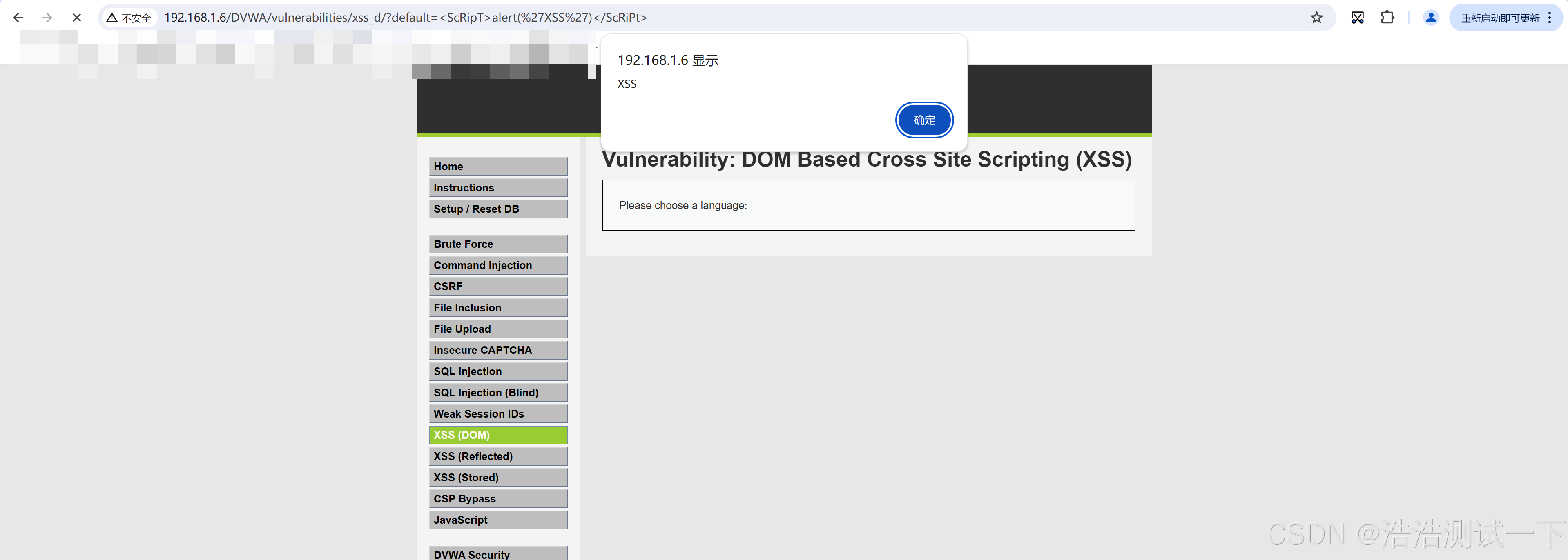
Task: Open Instructions menu item
Action: 497,188
